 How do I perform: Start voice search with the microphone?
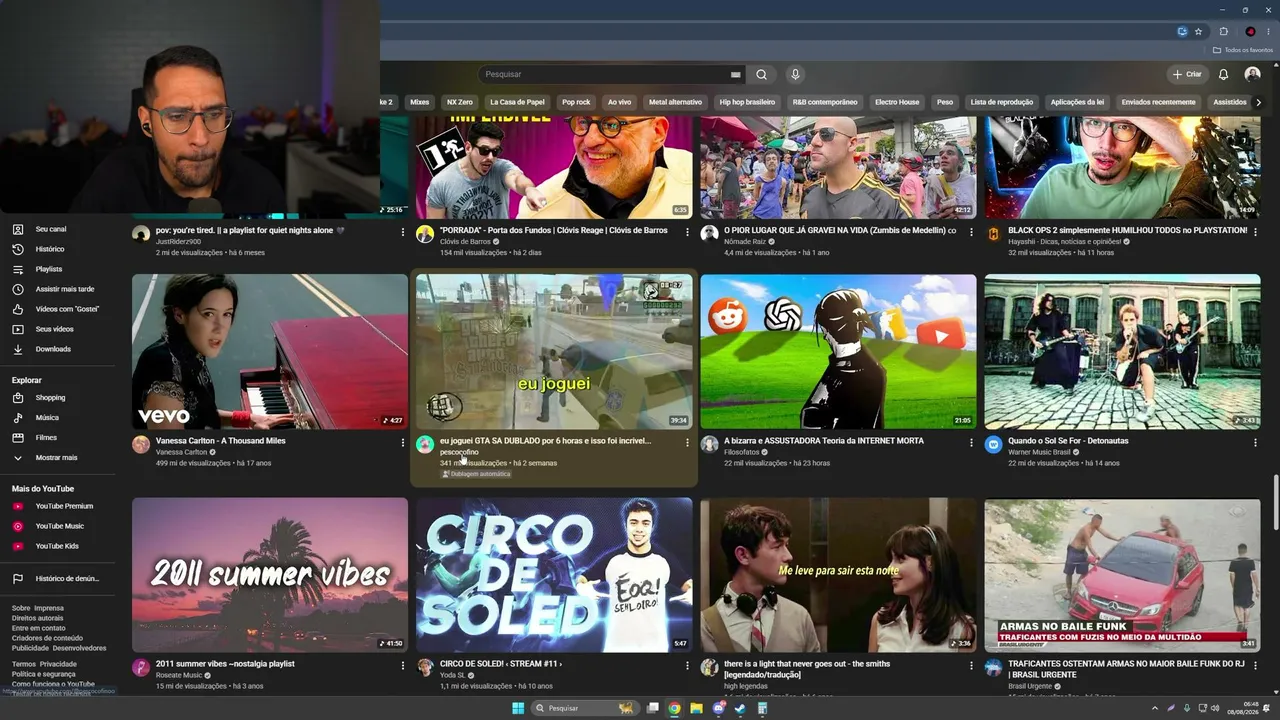coord(795,74)
